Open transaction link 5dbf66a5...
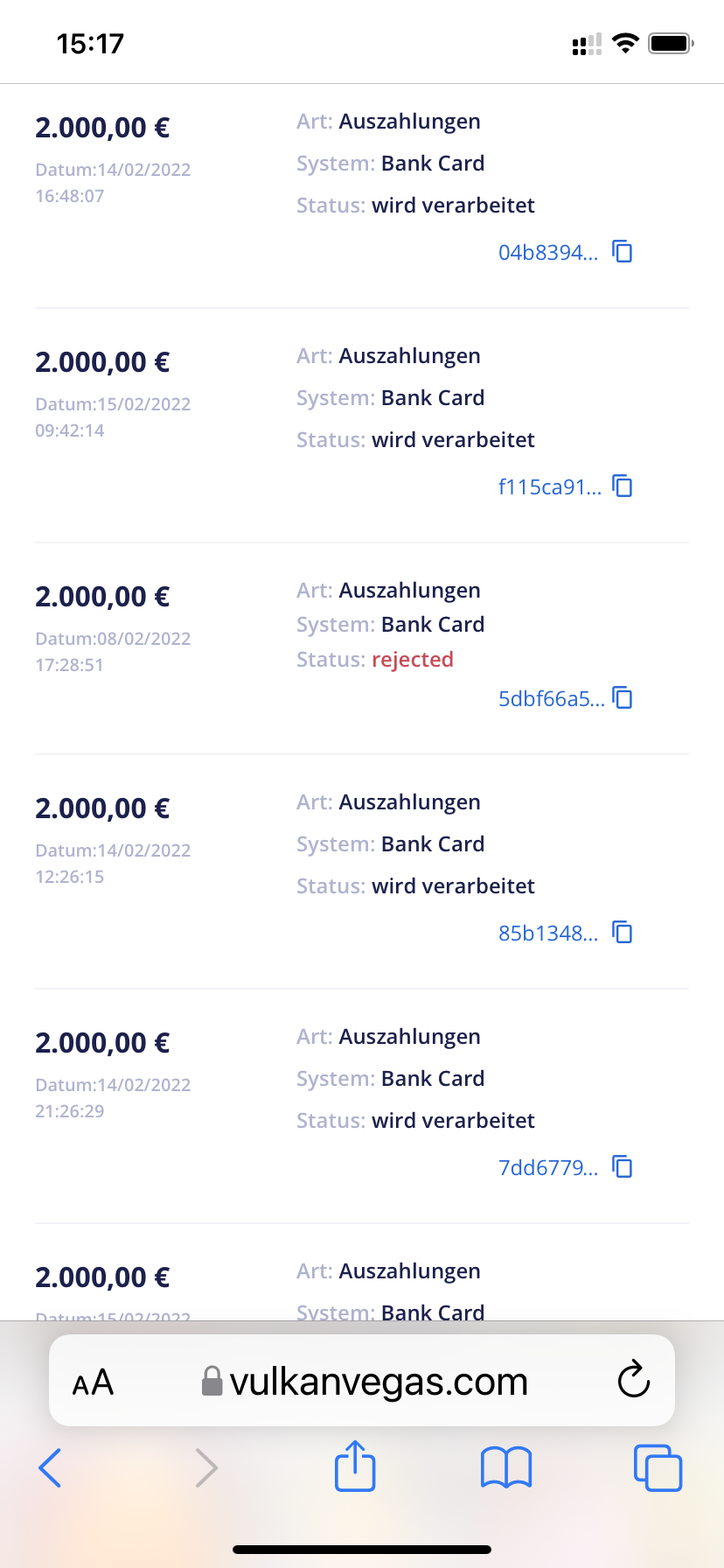 tap(551, 699)
